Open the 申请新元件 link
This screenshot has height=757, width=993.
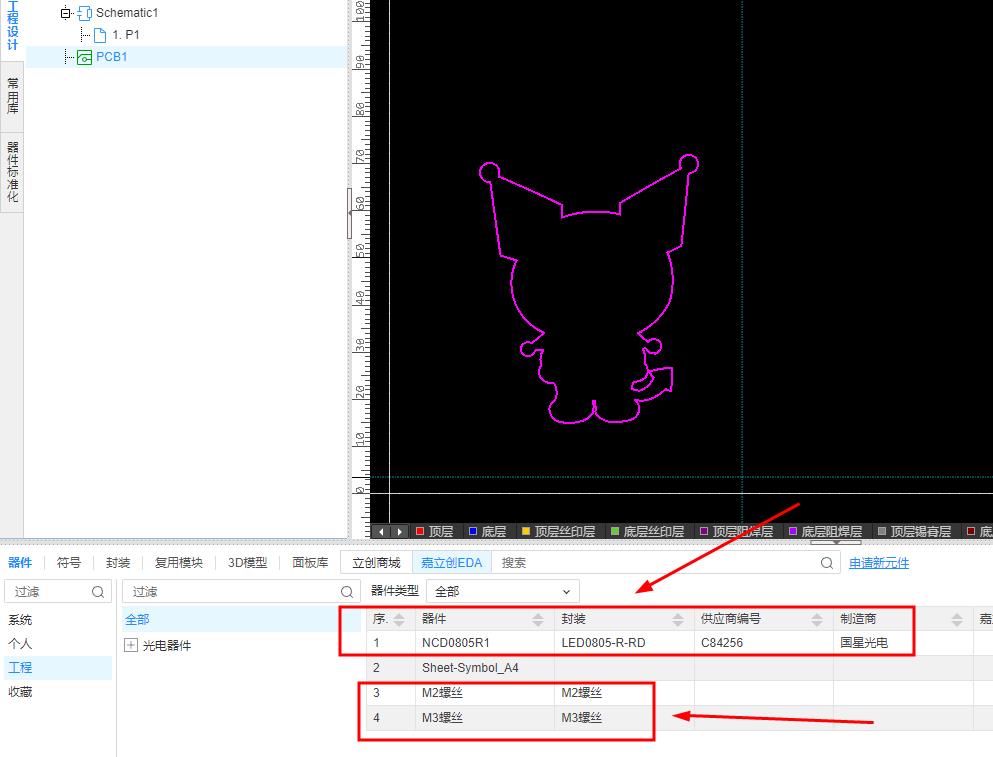pyautogui.click(x=879, y=563)
